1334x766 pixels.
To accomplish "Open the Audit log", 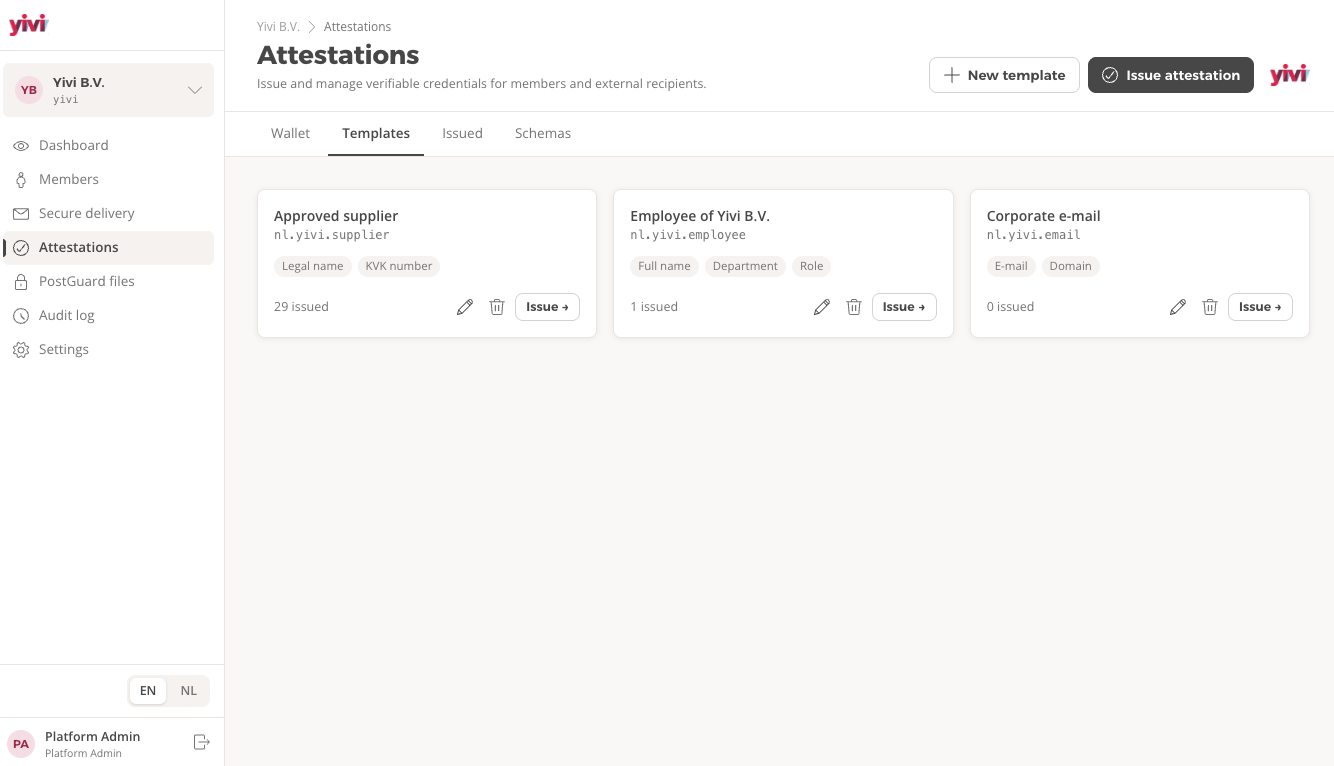I will pos(108,315).
